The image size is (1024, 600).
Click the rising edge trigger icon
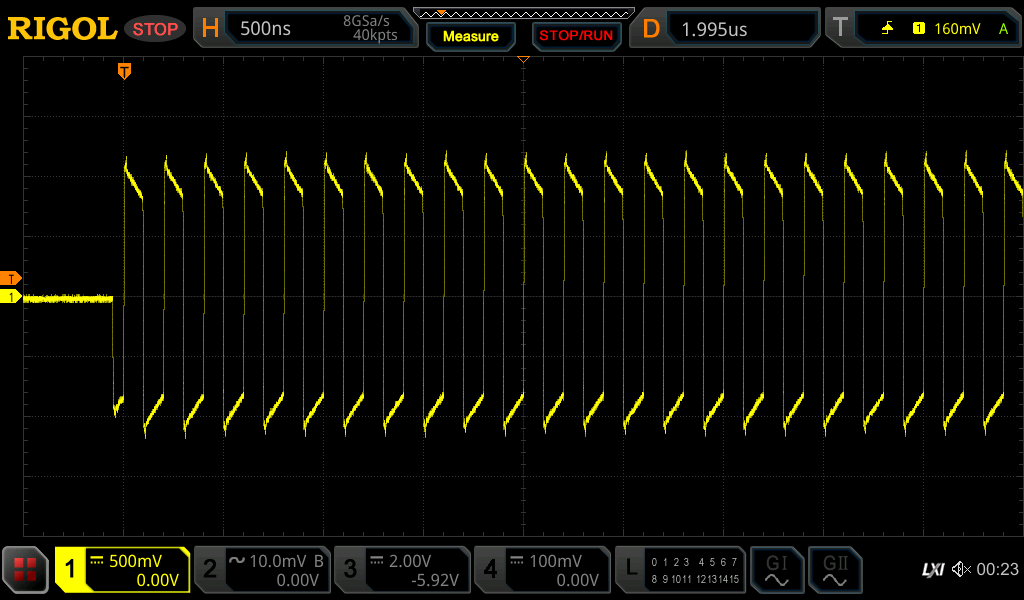click(888, 28)
